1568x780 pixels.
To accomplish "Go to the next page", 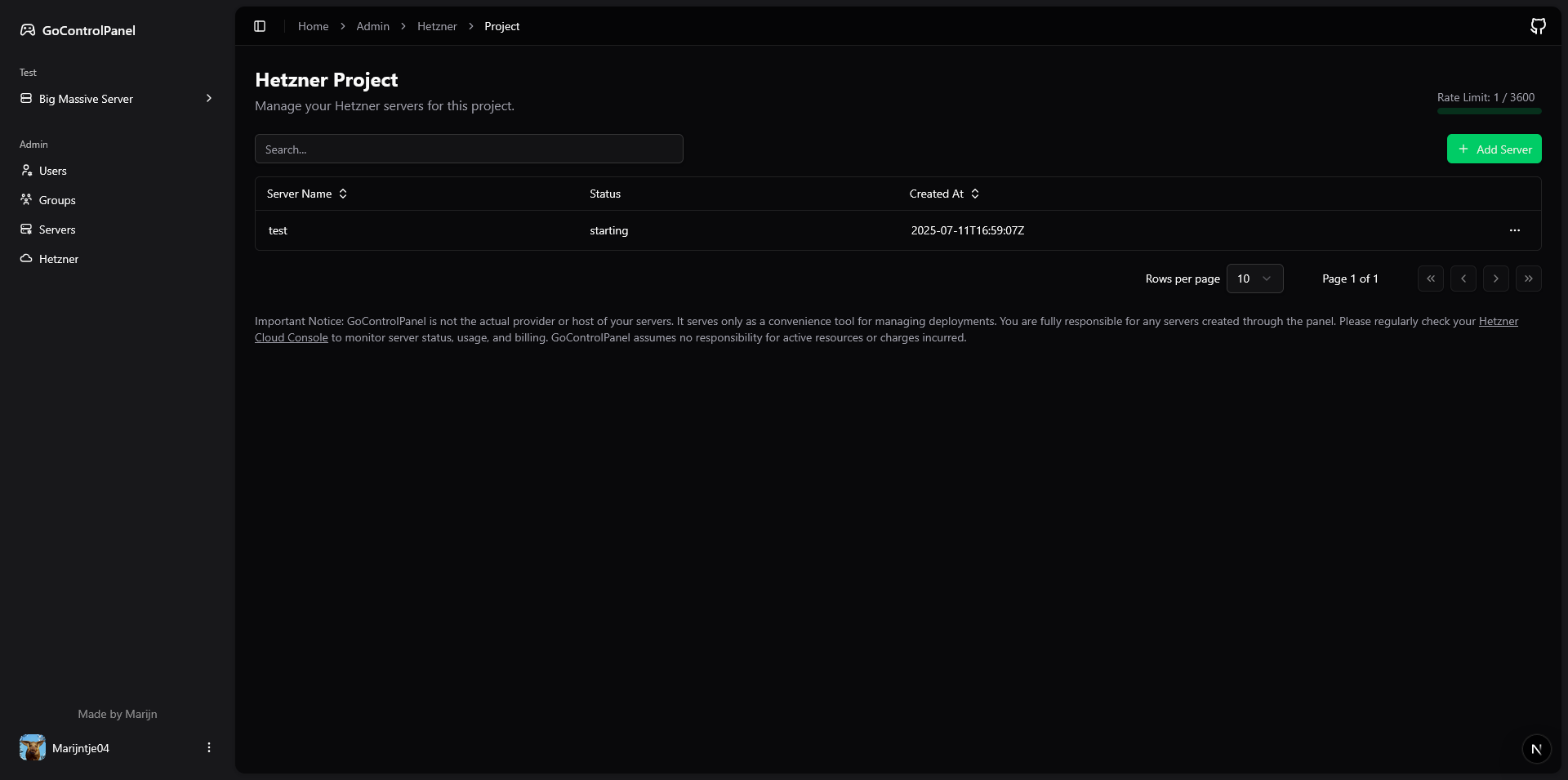I will coord(1496,279).
